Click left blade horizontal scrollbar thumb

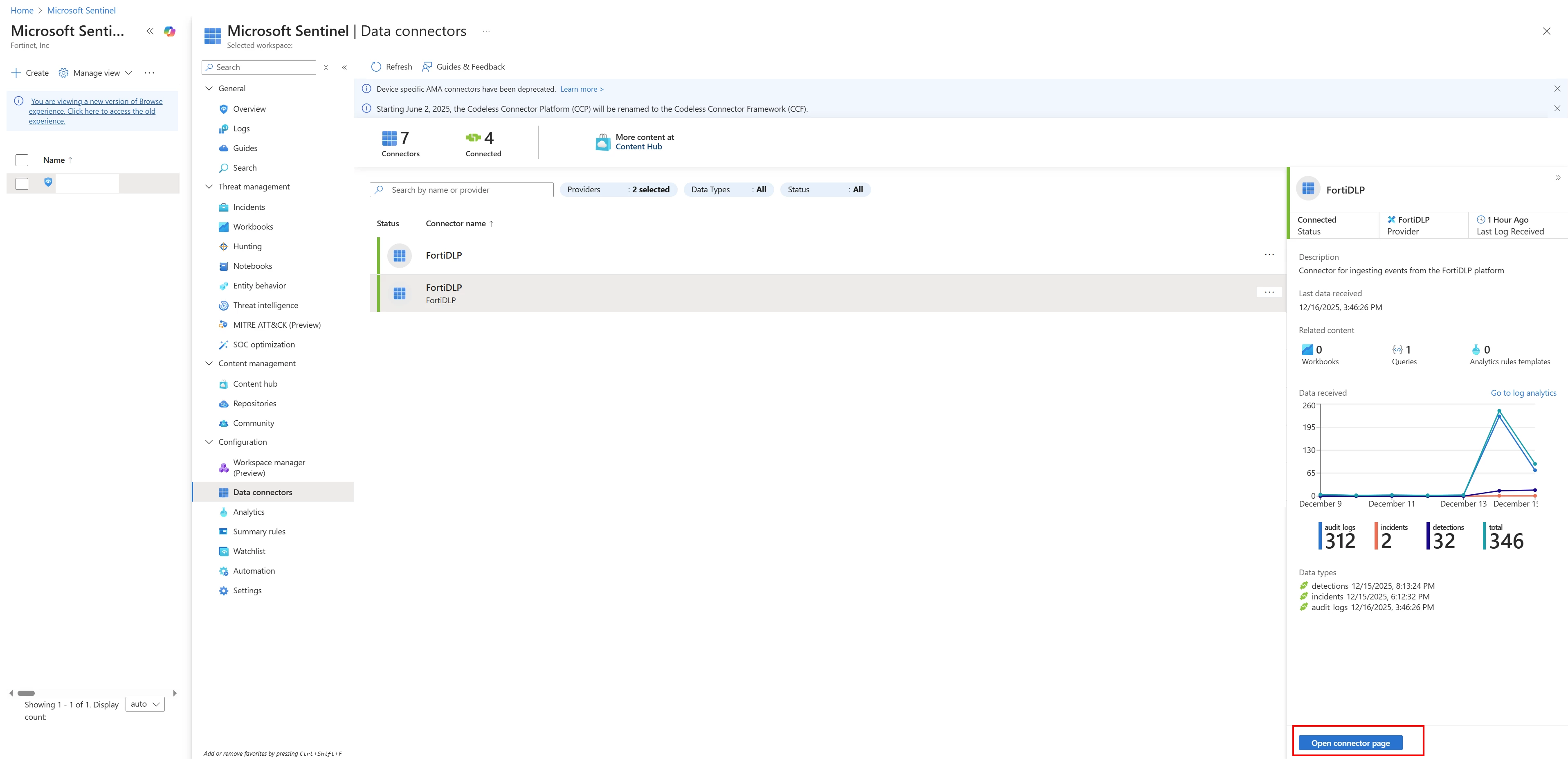pos(26,693)
